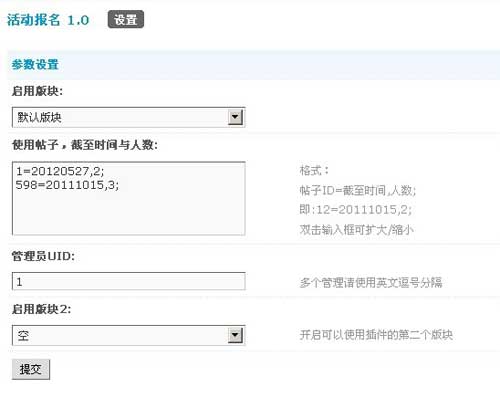Expand the 默认版块 dropdown arrow
The height and width of the screenshot is (408, 500).
[x=235, y=117]
